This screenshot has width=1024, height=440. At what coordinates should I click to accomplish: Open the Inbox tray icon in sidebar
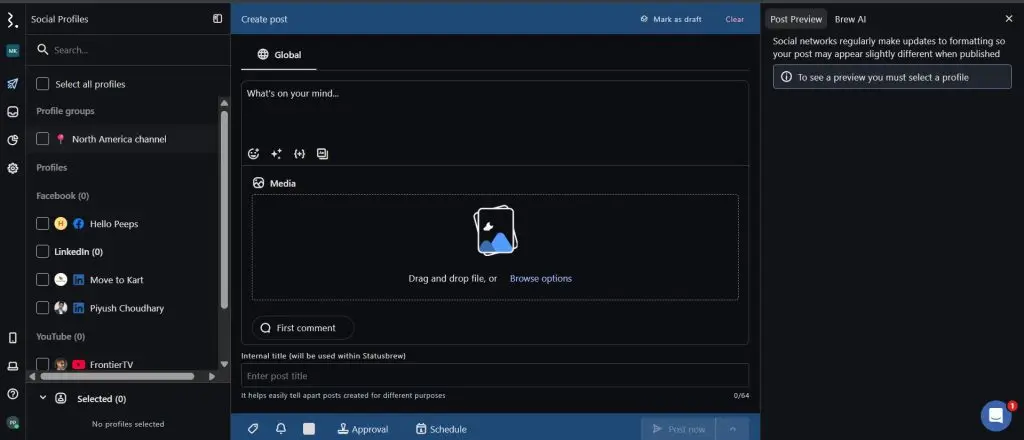(x=12, y=112)
